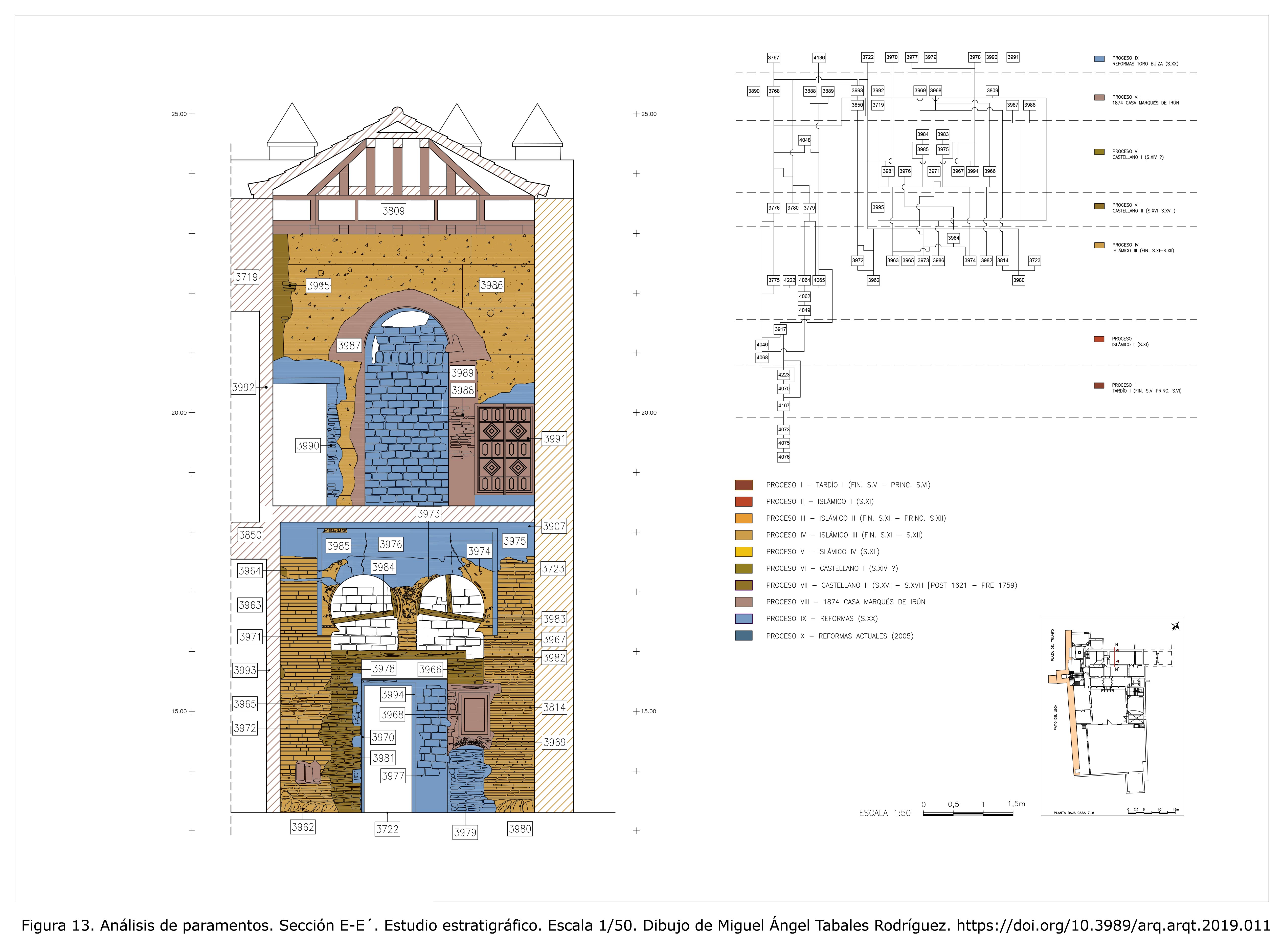The width and height of the screenshot is (1284, 952).
Task: Select the Proceso I Tardío I swatch in main legend
Action: pyautogui.click(x=744, y=485)
